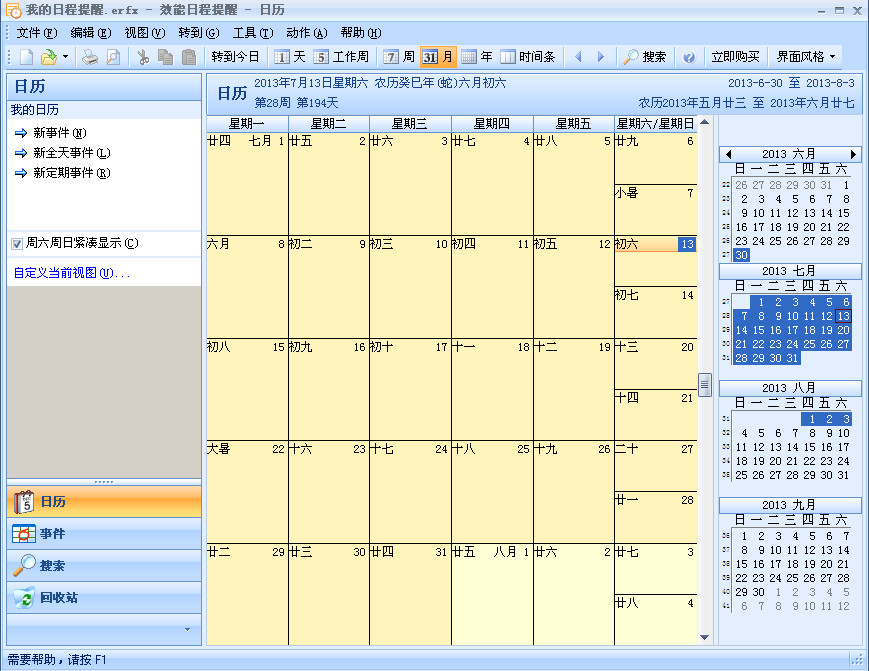This screenshot has height=671, width=869.
Task: Open the 视图 menu
Action: click(145, 33)
